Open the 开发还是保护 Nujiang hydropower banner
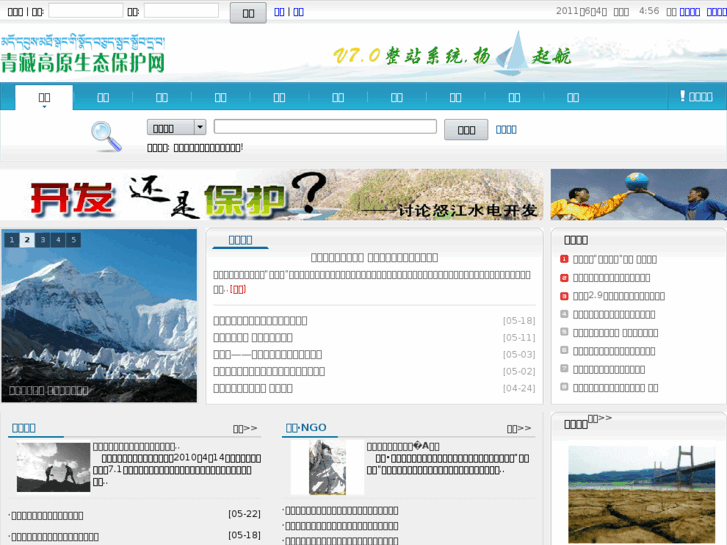 [272, 194]
